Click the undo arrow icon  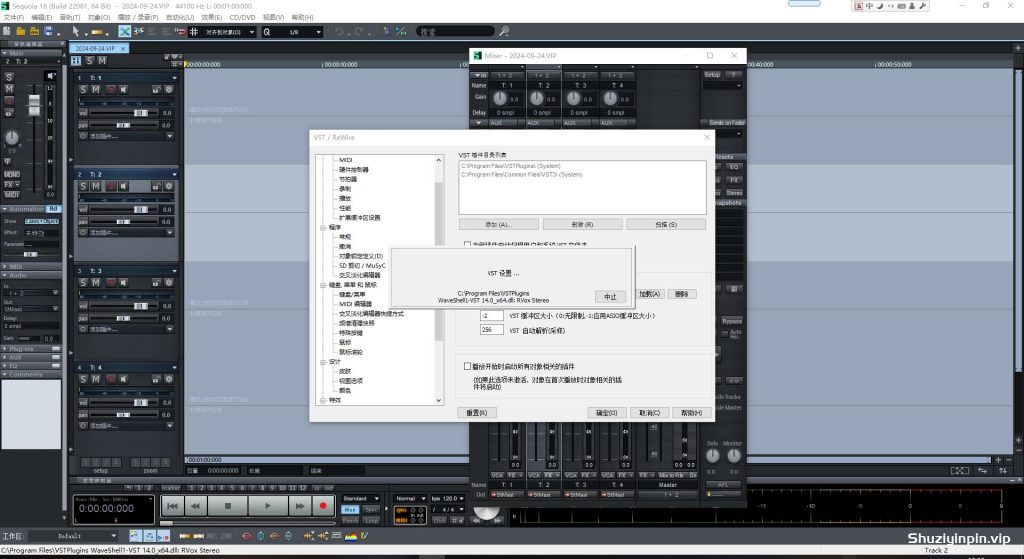coord(340,31)
